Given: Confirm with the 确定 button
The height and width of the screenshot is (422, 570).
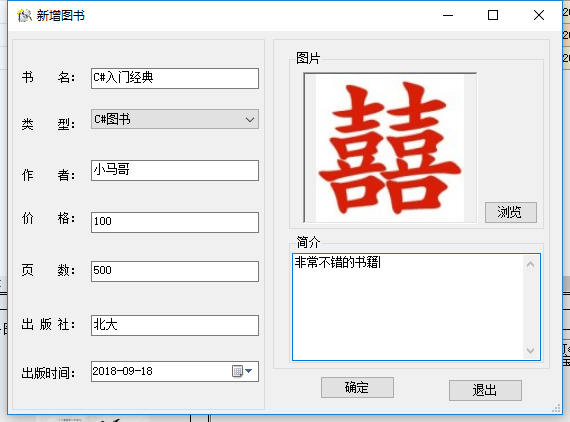Looking at the screenshot, I should point(357,387).
